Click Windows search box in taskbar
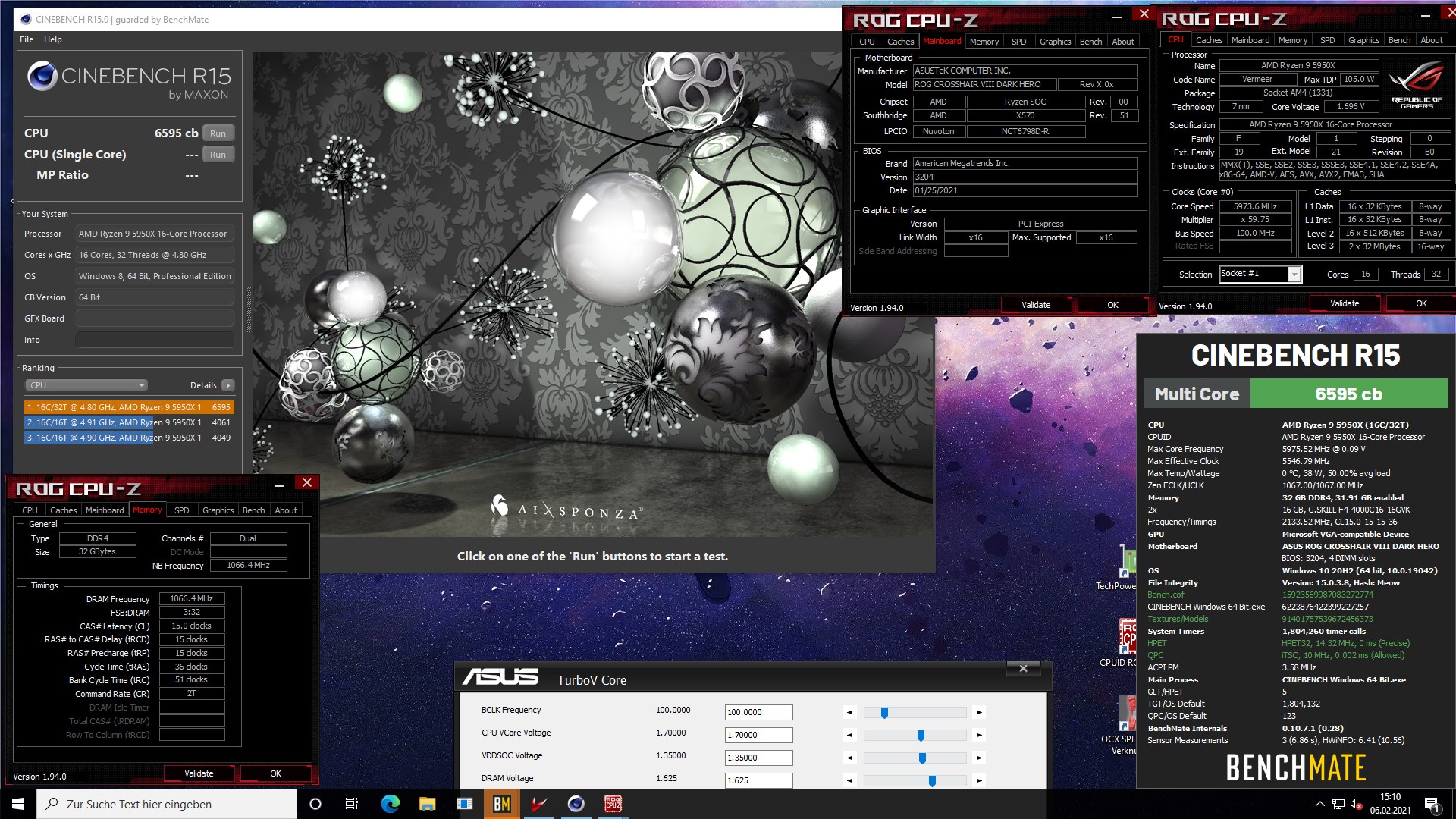The height and width of the screenshot is (819, 1456). (x=167, y=804)
